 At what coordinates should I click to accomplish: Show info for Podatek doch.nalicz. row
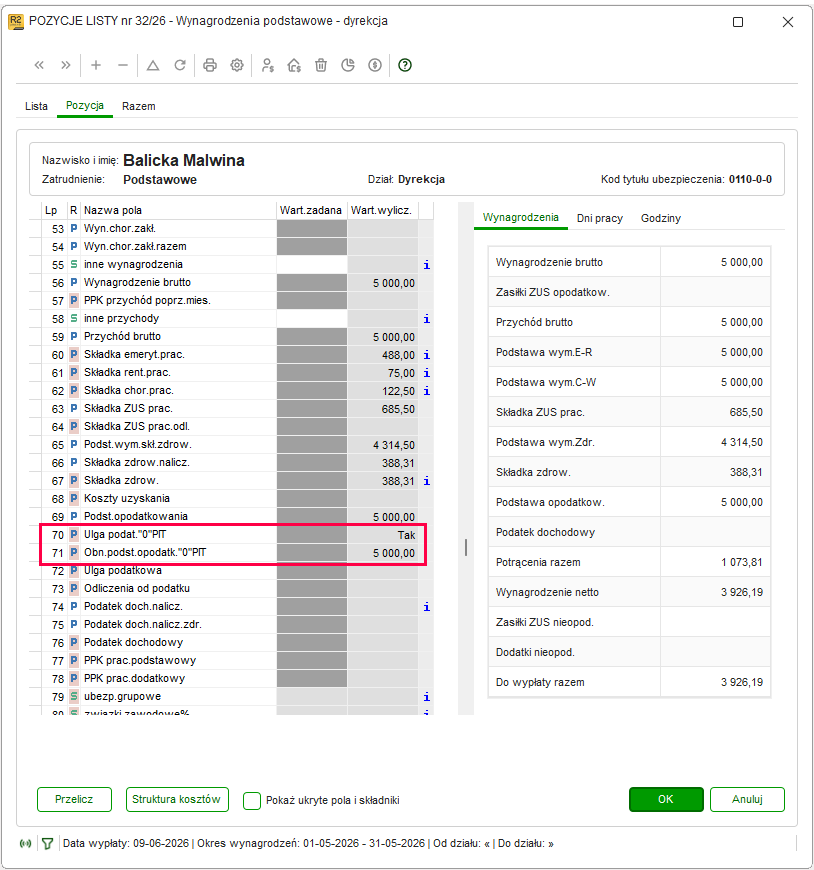click(x=426, y=606)
